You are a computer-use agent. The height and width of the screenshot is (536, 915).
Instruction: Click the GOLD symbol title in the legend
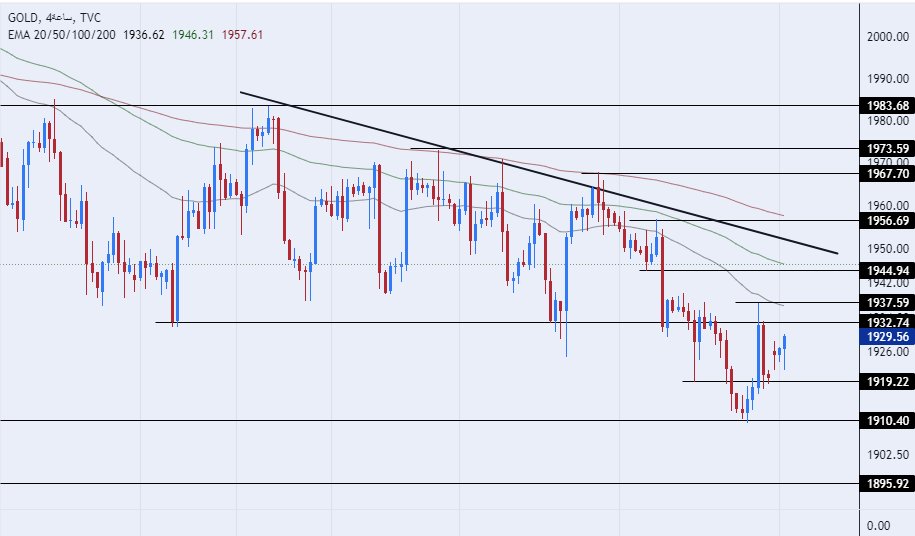click(24, 17)
